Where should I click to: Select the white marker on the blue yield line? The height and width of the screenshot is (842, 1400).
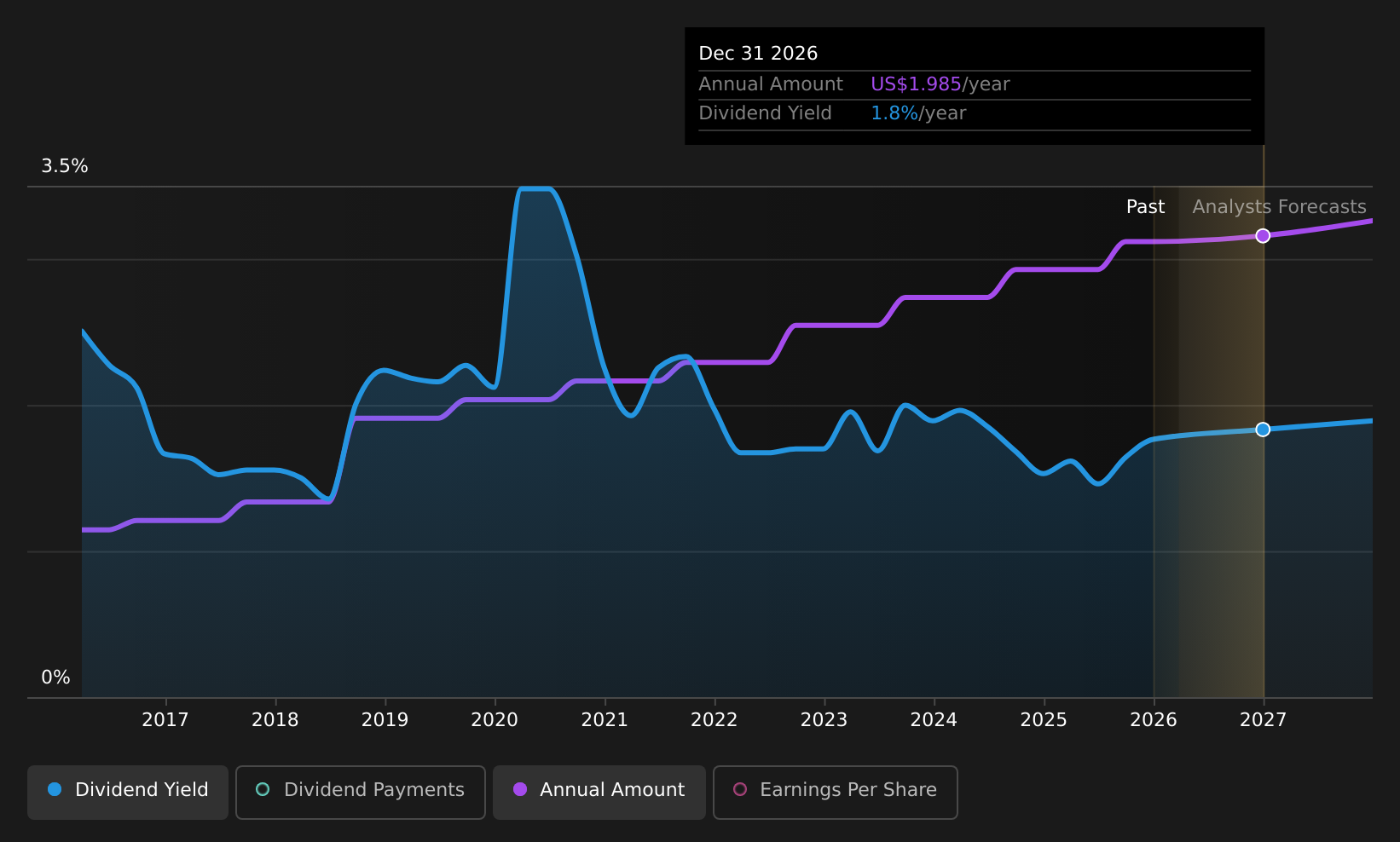(x=1263, y=430)
